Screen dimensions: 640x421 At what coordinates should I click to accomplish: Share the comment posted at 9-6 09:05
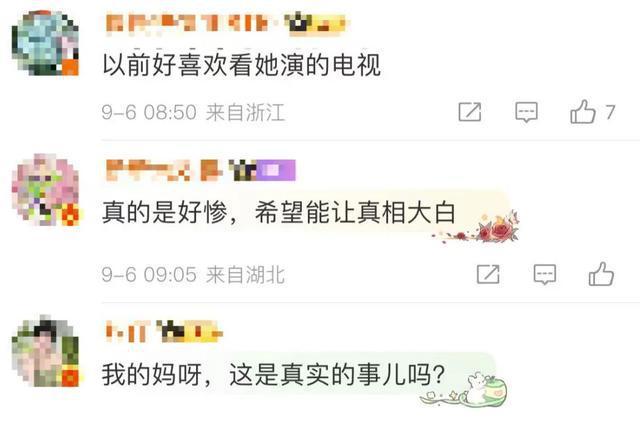[488, 274]
